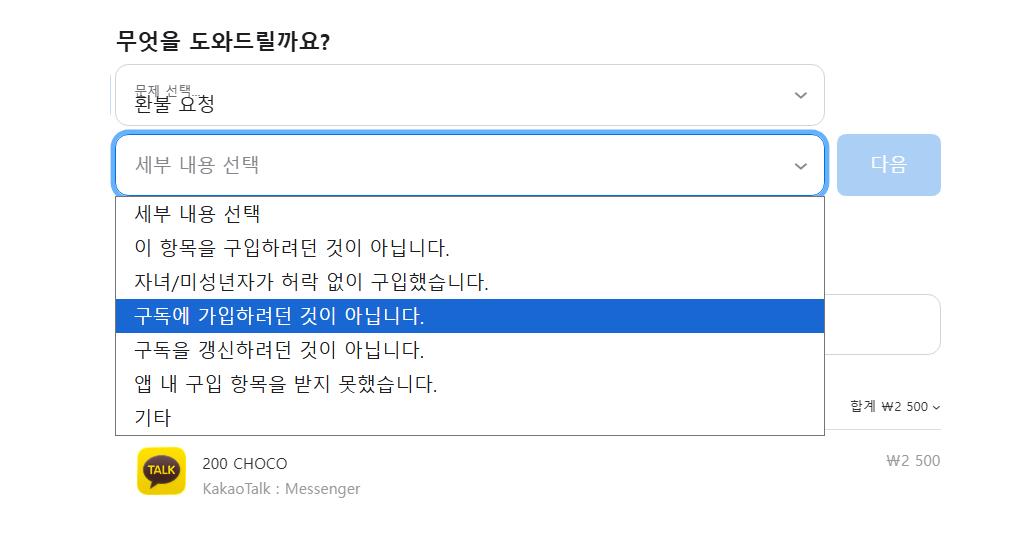Expand the 합계 ₩2 500 total chevron

895,407
